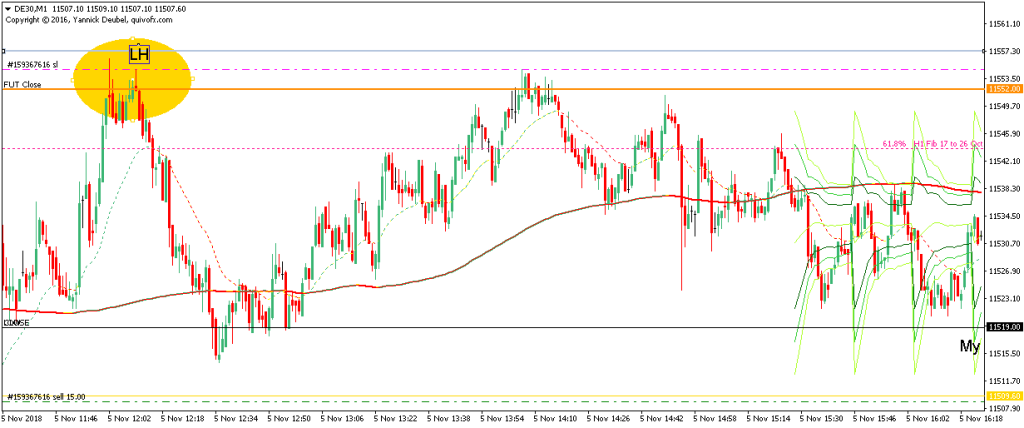This screenshot has height=428, width=1024.
Task: Select the orange 11552.00 price tag
Action: pos(1003,89)
